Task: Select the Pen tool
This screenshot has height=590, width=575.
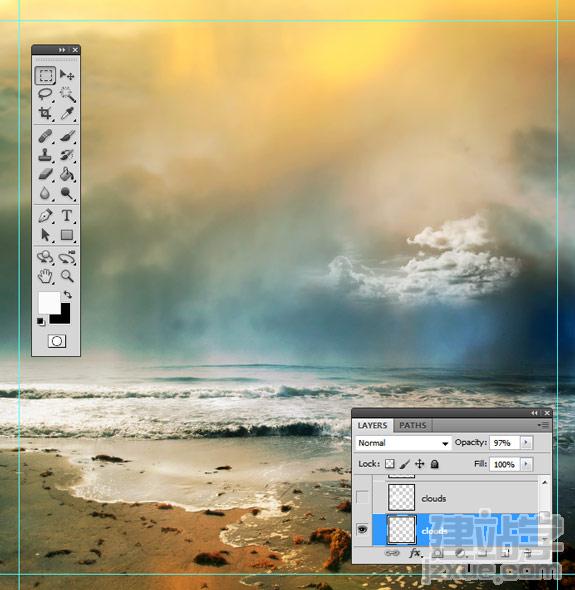Action: click(x=45, y=216)
